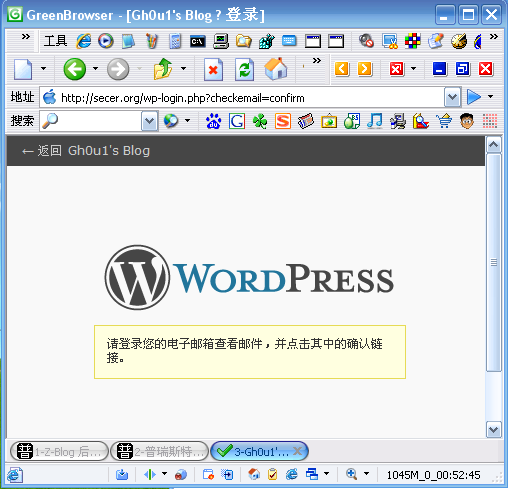Screen dimensions: 508x489
Task: Switch to previous tab orange arrow
Action: [342, 69]
